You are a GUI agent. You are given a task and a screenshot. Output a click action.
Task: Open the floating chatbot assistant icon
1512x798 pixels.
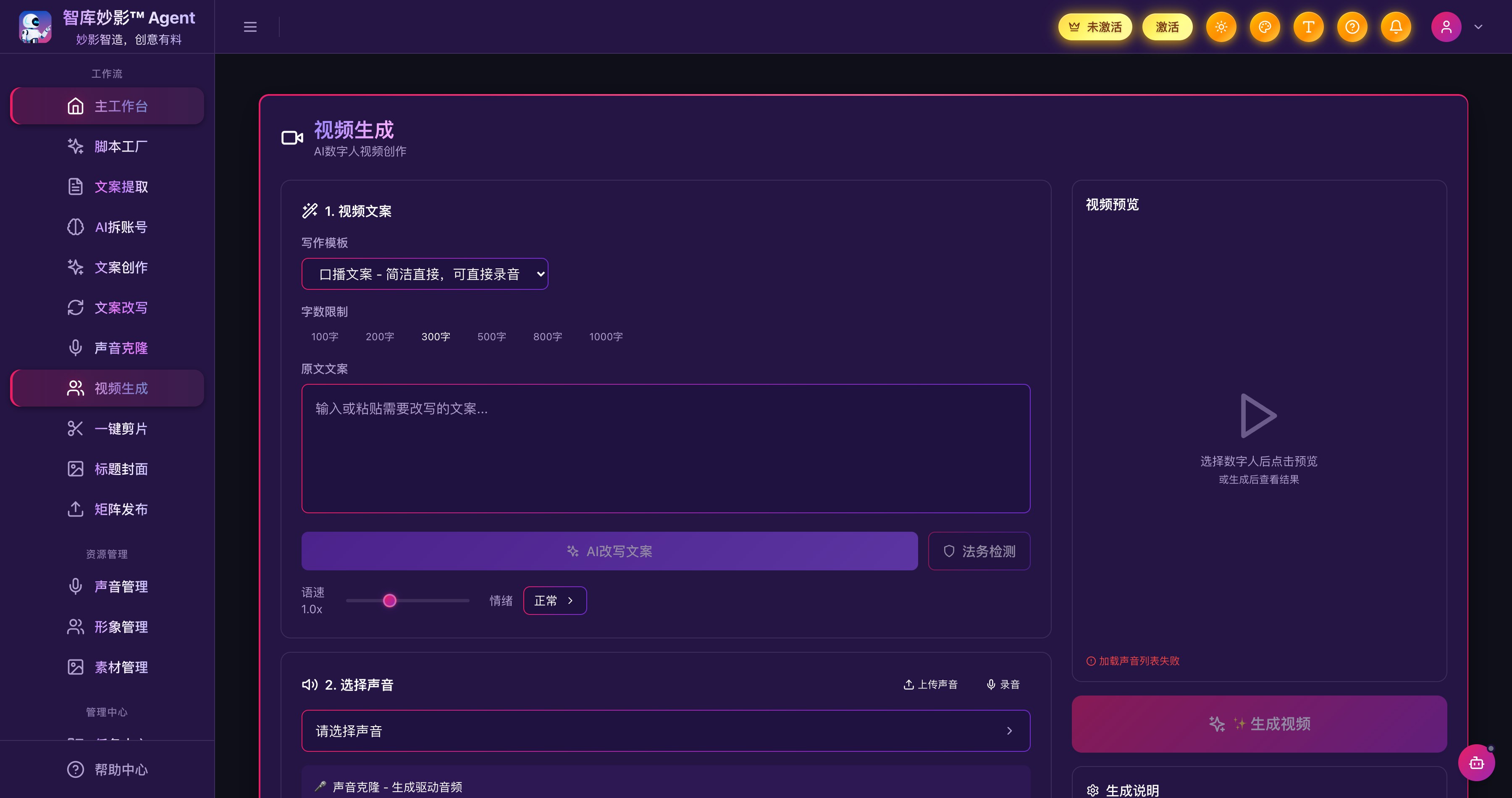point(1476,763)
